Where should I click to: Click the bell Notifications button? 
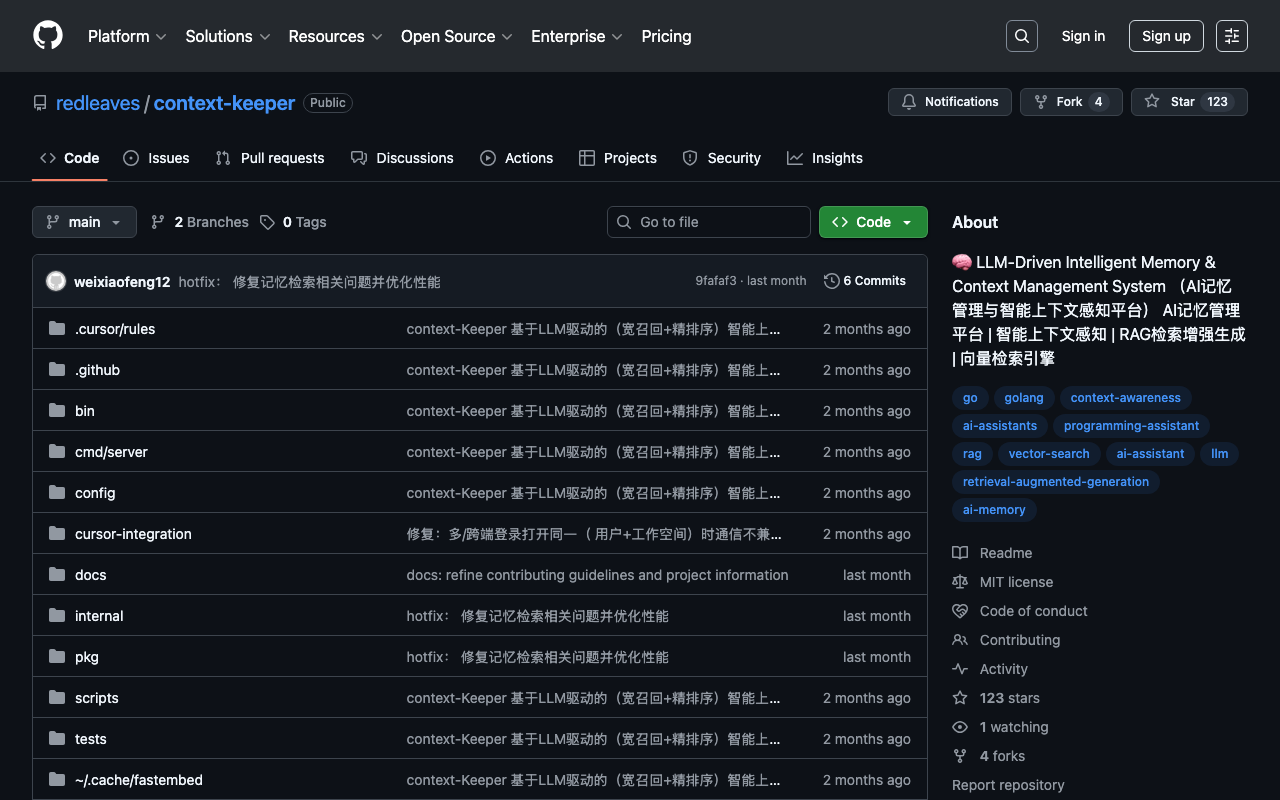(949, 102)
